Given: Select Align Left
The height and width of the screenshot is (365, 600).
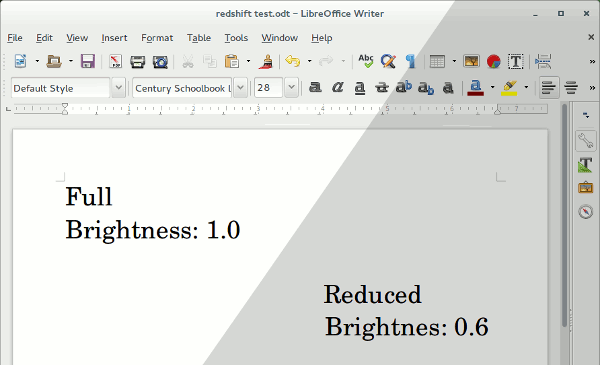Looking at the screenshot, I should click(549, 88).
